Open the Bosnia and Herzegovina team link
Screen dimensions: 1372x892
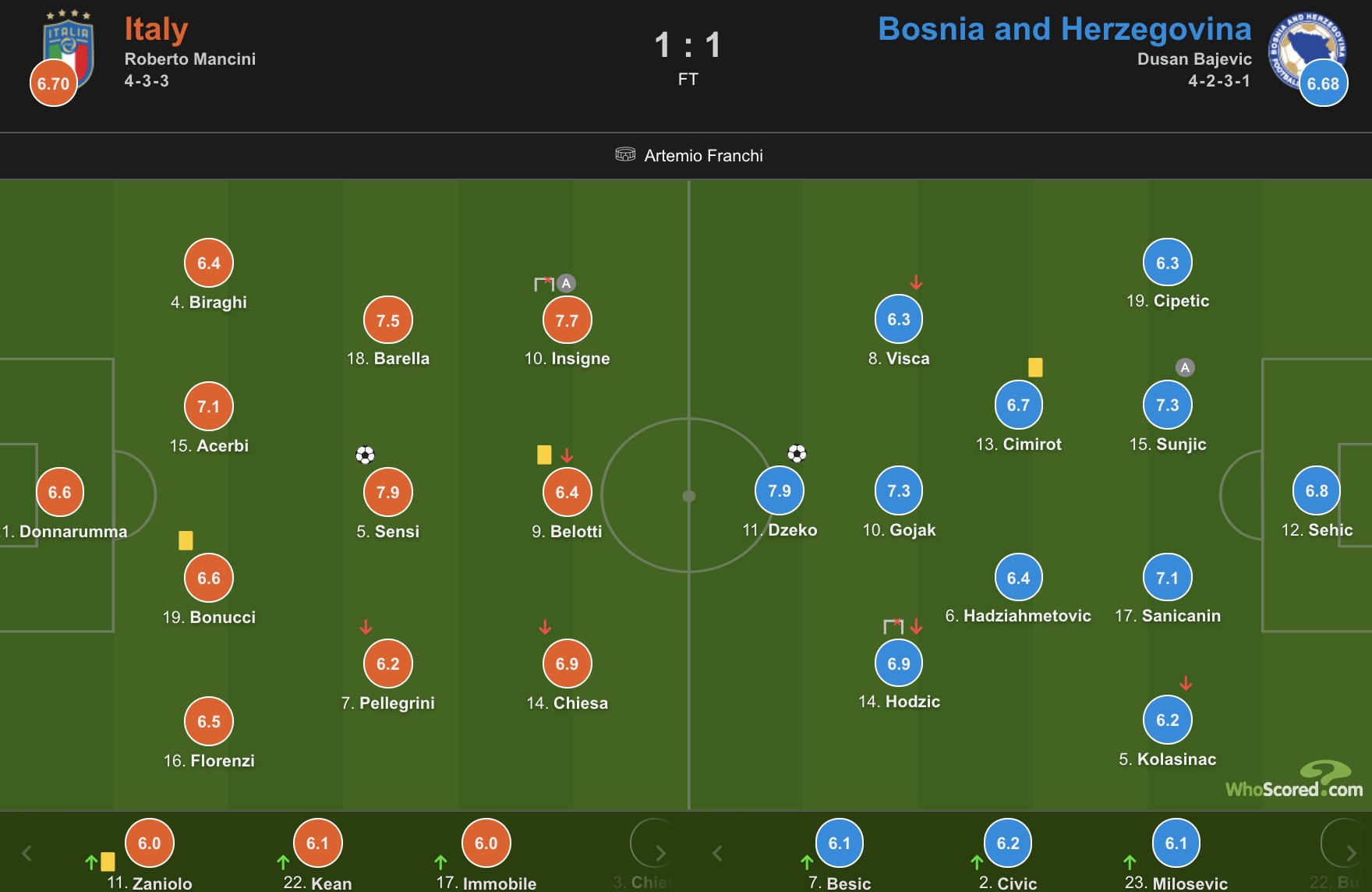[1064, 29]
